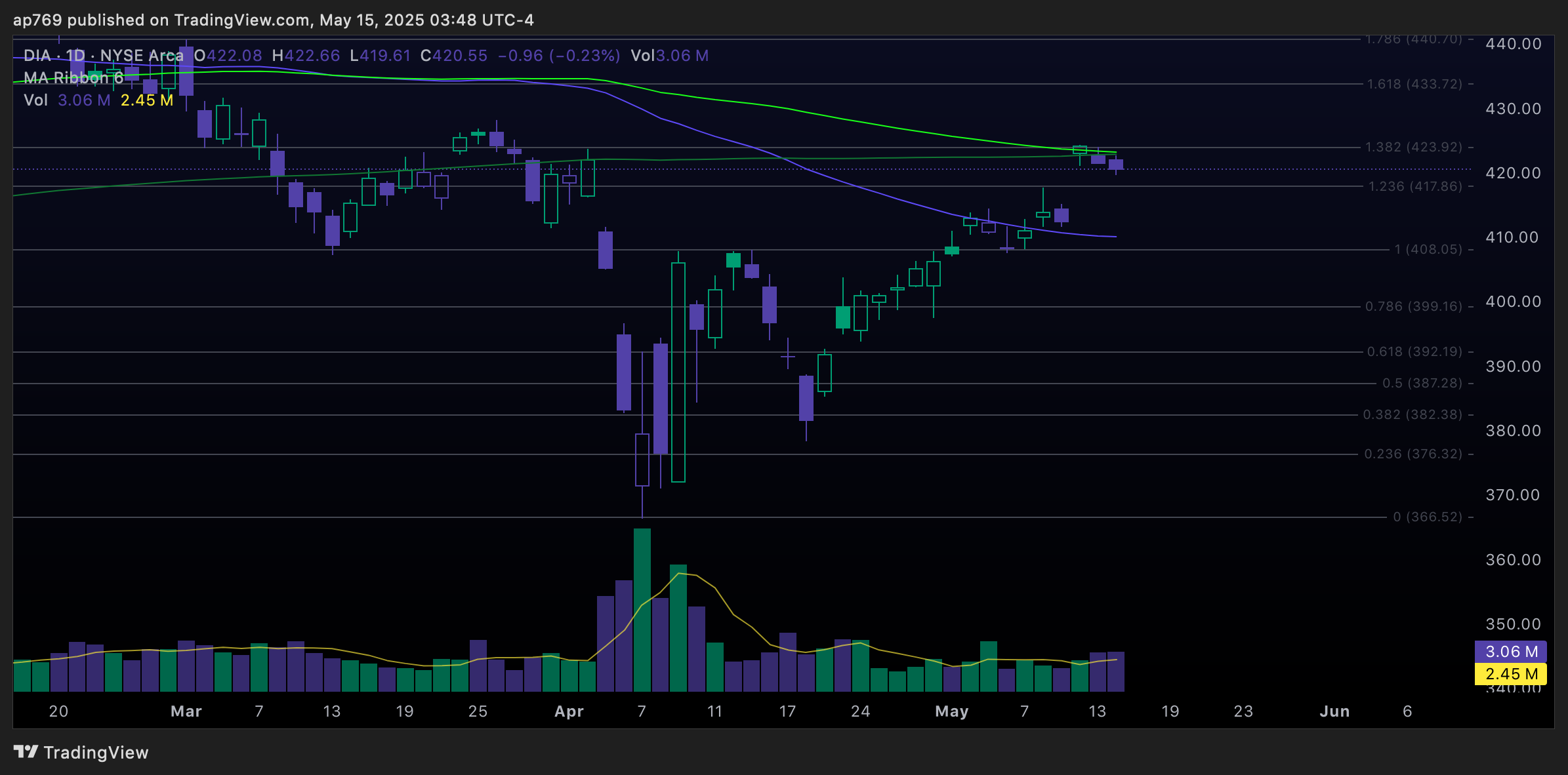Click the last purple candlestick near 420
The height and width of the screenshot is (775, 1568).
(x=1116, y=165)
